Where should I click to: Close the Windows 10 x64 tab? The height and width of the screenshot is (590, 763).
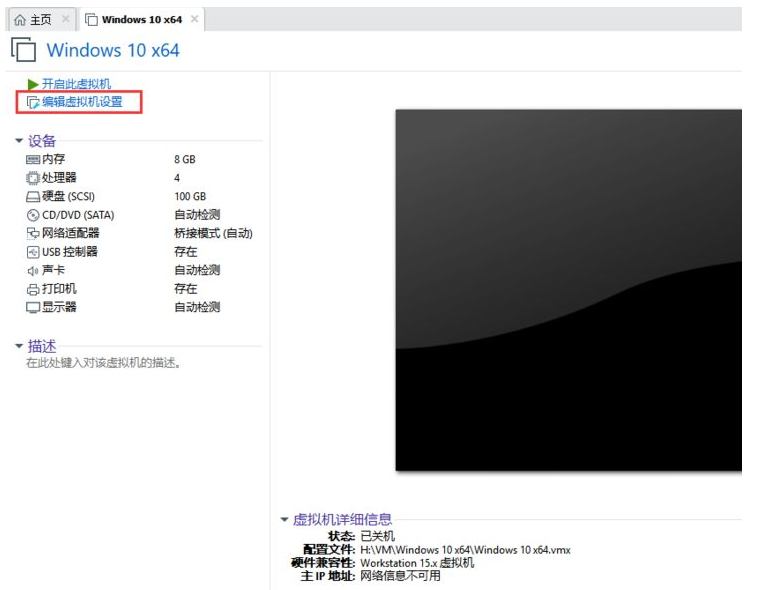pos(194,20)
